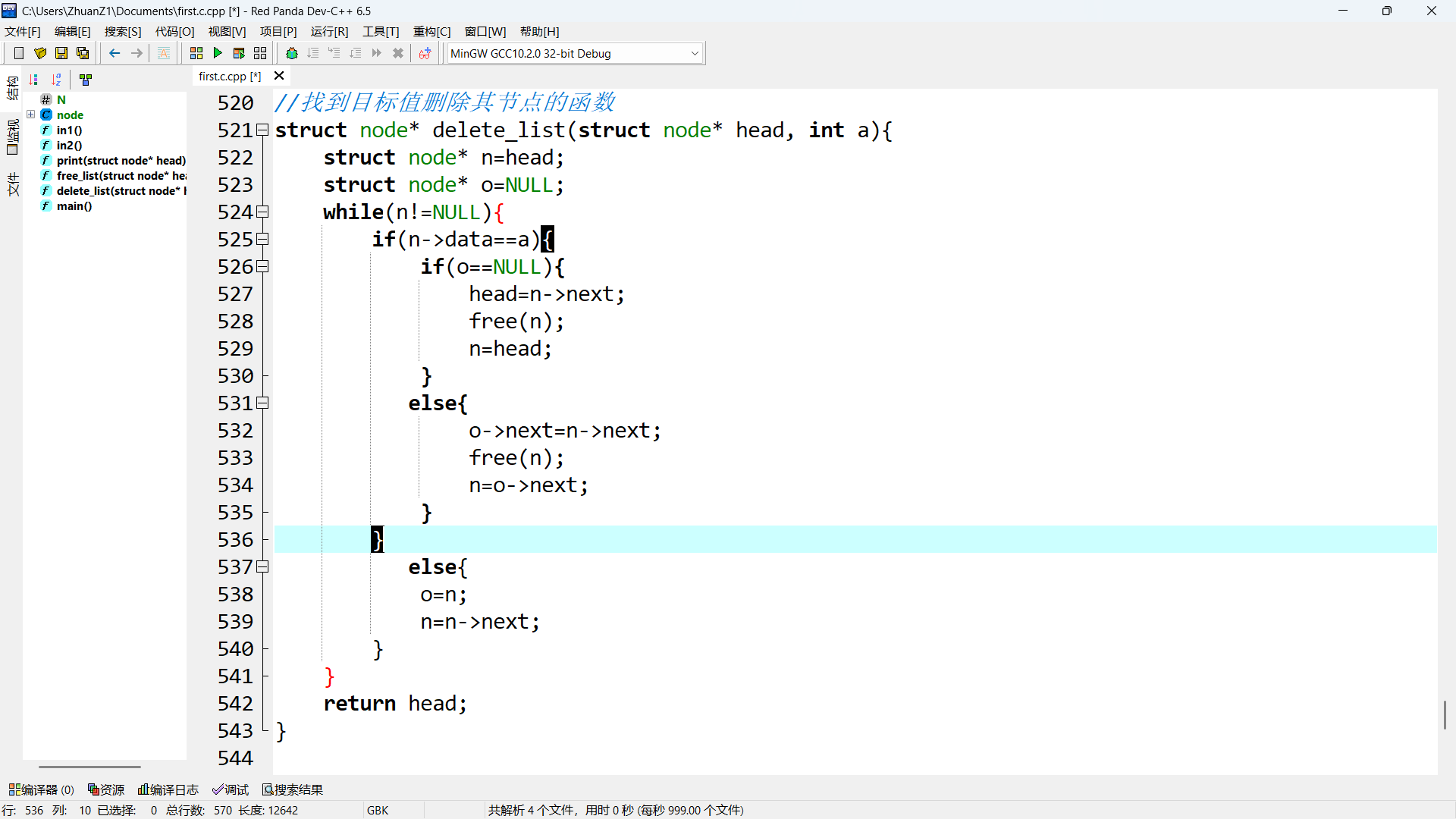
Task: Open the 运行[R] menu
Action: coord(329,31)
